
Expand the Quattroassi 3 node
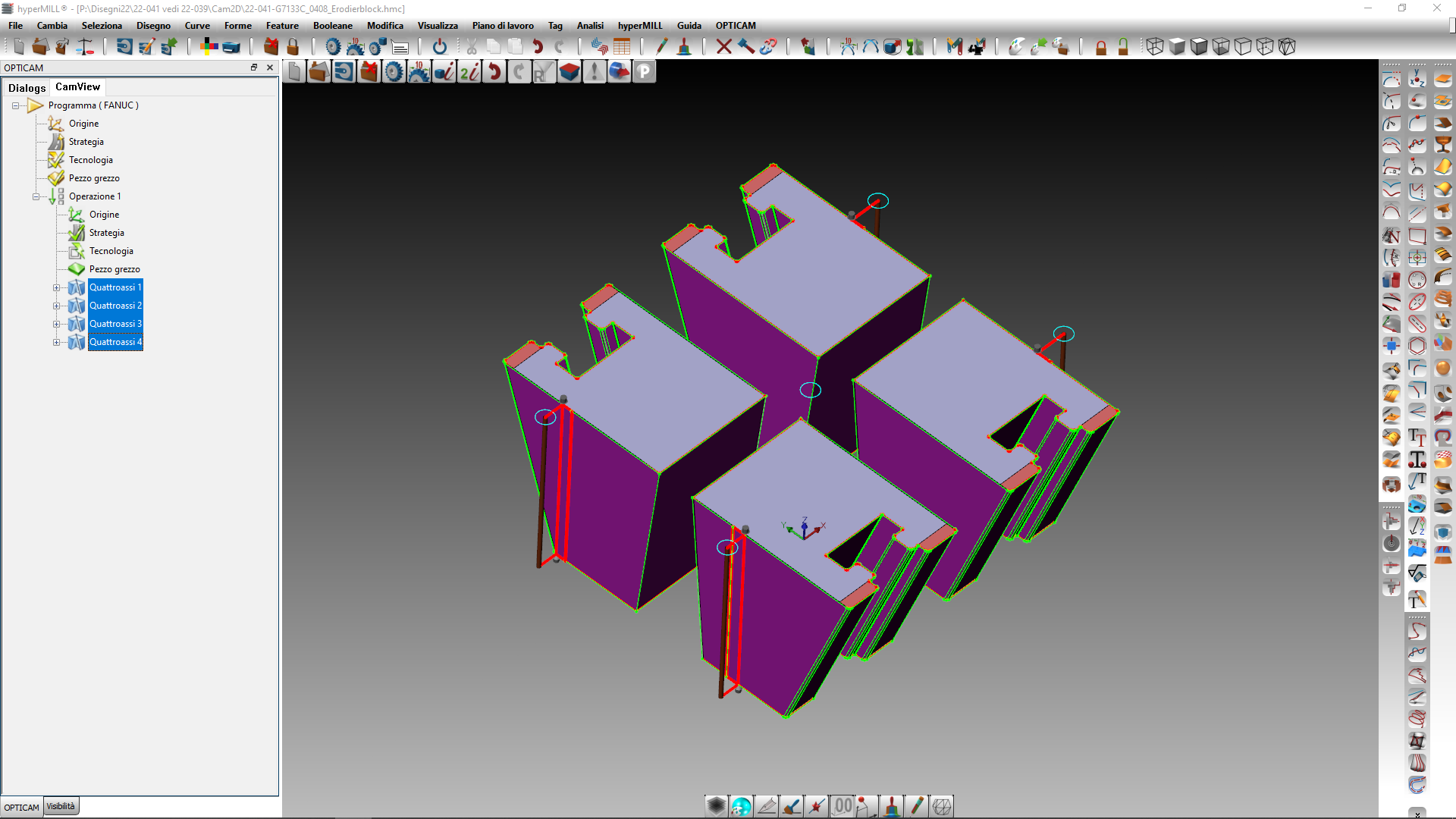56,324
